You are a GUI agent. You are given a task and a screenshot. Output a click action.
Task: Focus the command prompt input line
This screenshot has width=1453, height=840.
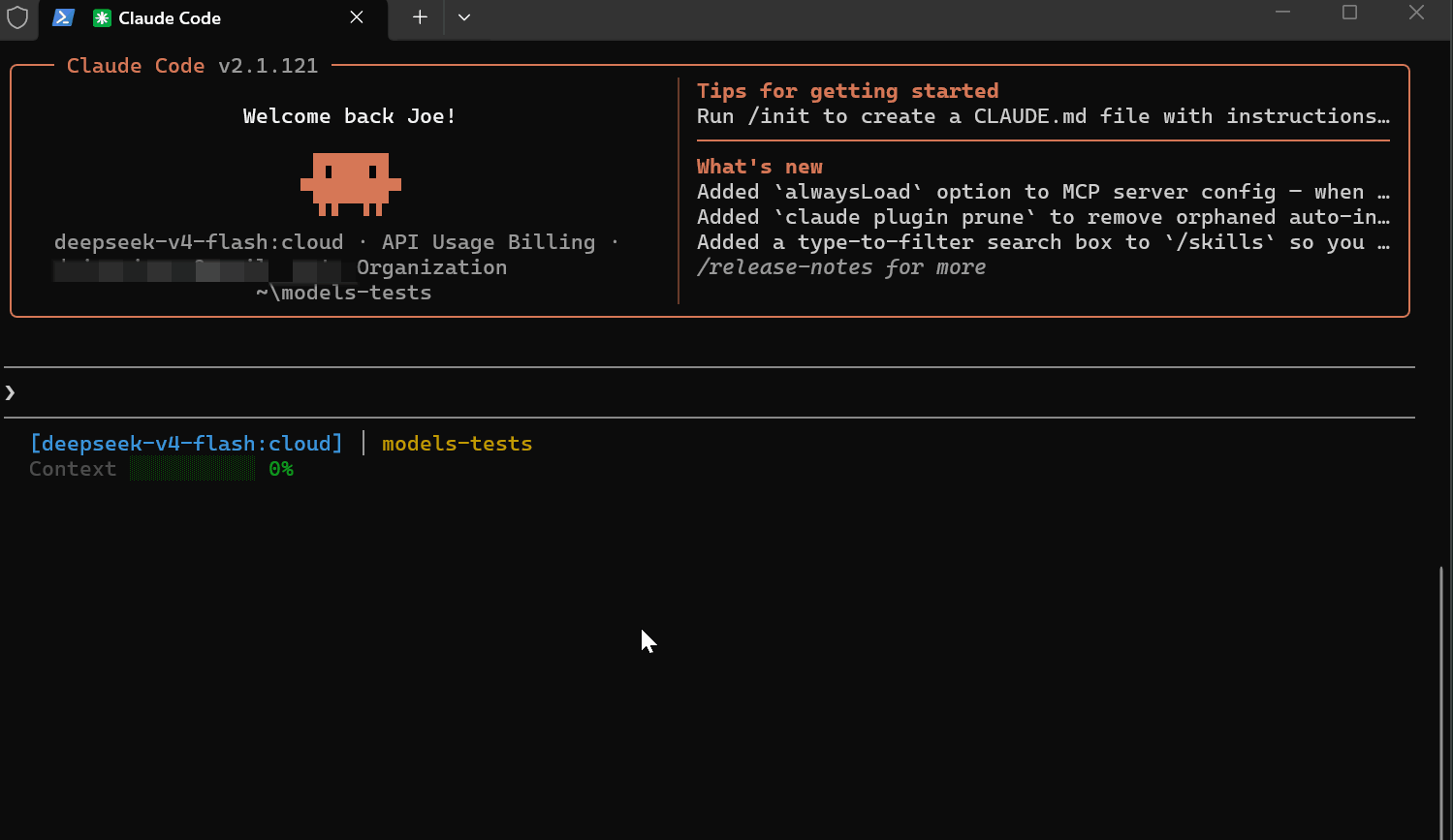click(679, 392)
